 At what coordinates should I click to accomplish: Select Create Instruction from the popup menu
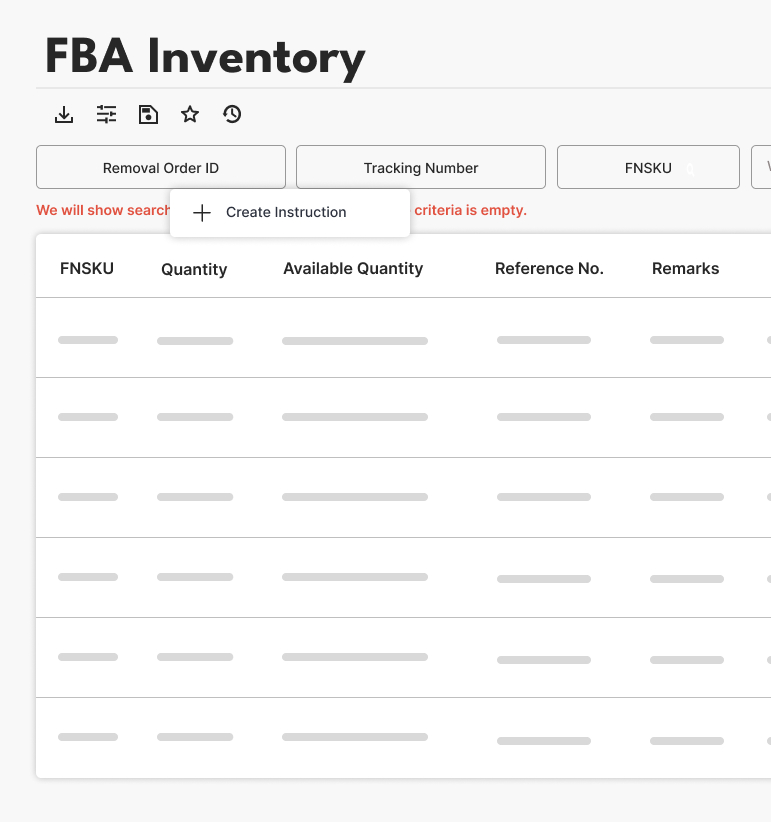(x=285, y=212)
